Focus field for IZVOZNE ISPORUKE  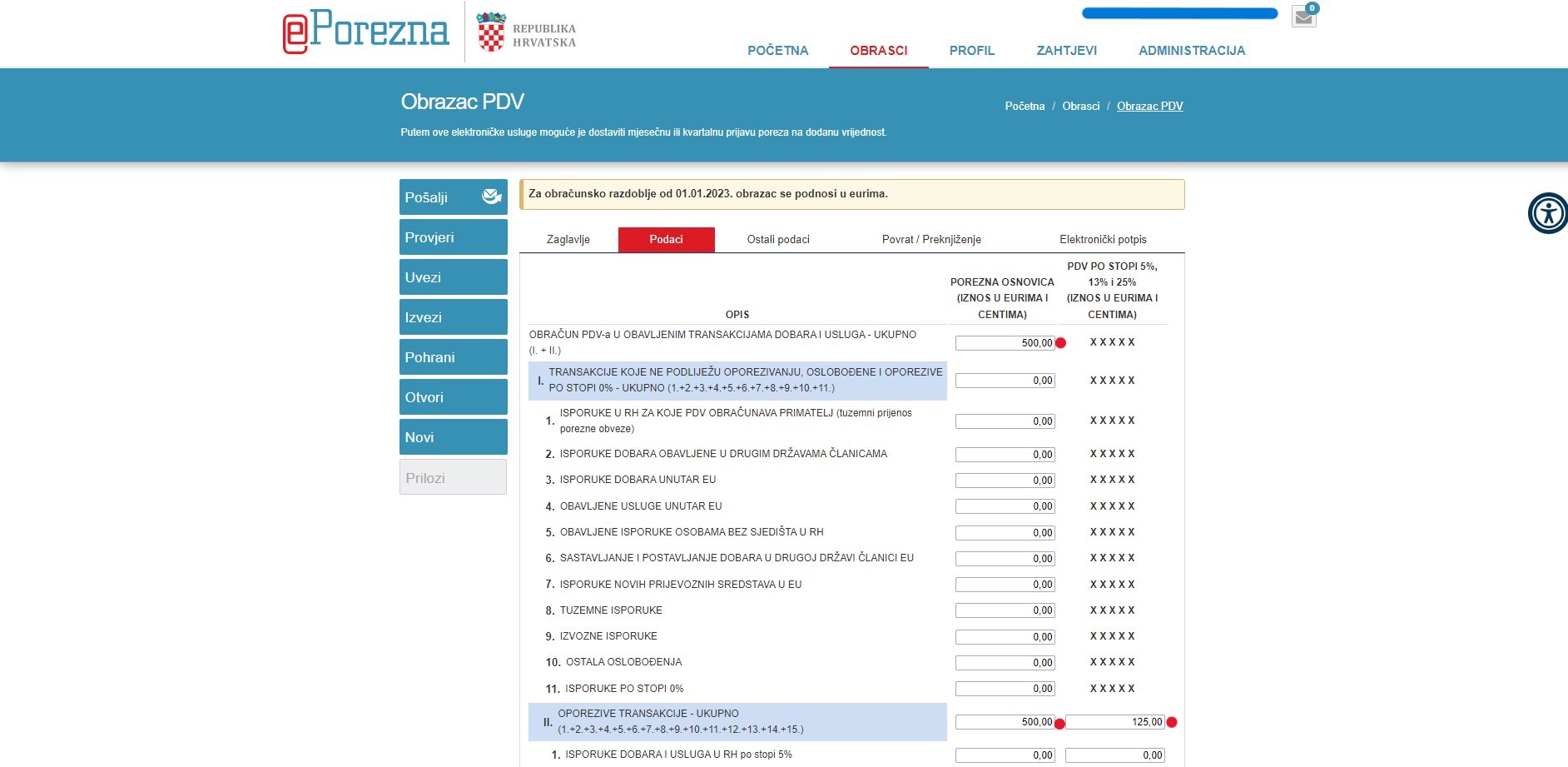1005,637
